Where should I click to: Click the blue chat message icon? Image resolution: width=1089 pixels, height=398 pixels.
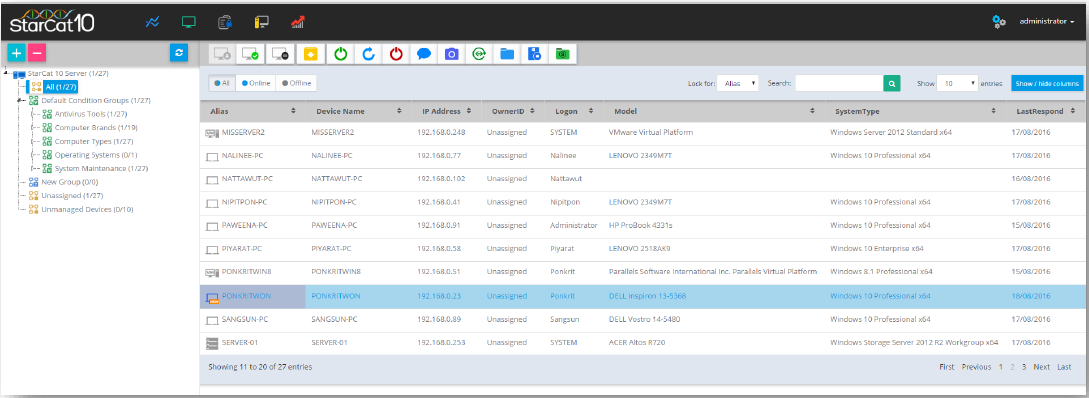point(423,53)
